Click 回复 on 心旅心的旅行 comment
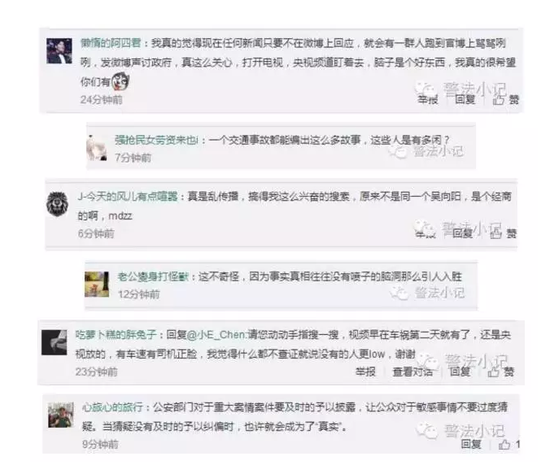 471,444
